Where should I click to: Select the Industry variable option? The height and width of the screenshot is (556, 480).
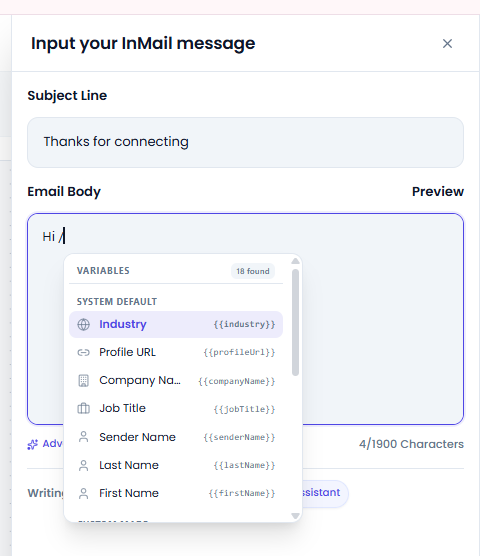(x=176, y=324)
